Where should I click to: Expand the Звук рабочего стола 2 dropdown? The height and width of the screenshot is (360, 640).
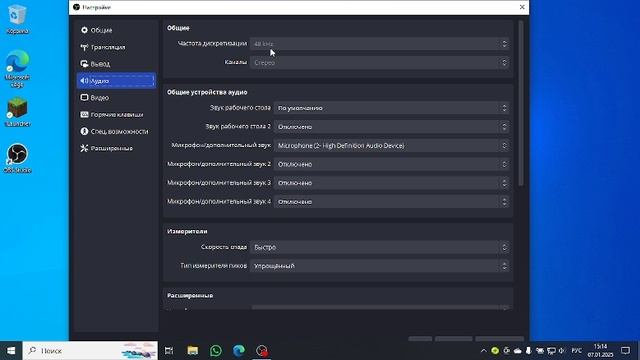391,127
